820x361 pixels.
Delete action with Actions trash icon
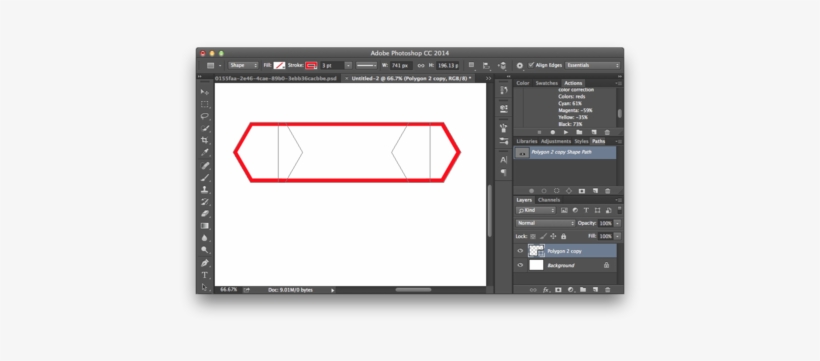607,132
